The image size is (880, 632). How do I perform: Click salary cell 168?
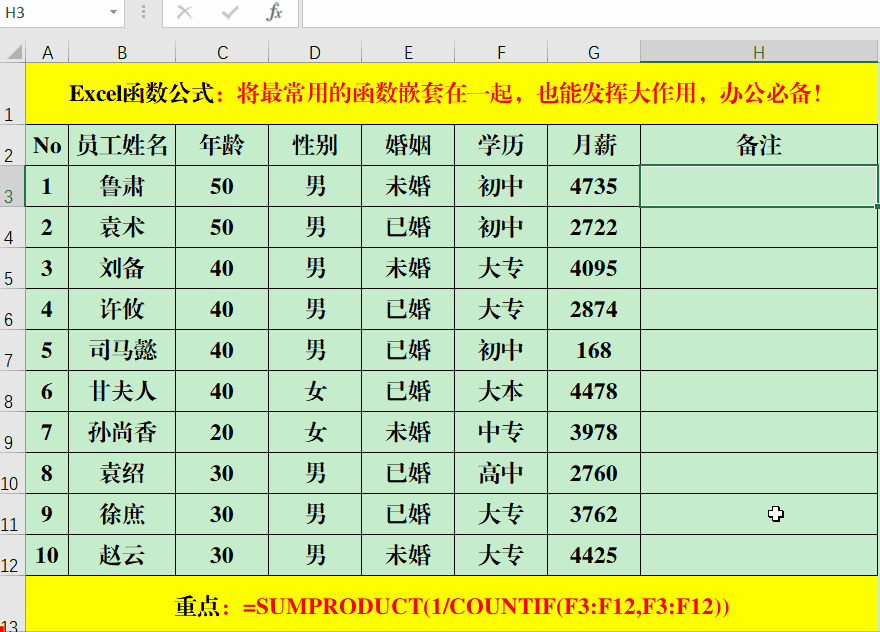[594, 350]
